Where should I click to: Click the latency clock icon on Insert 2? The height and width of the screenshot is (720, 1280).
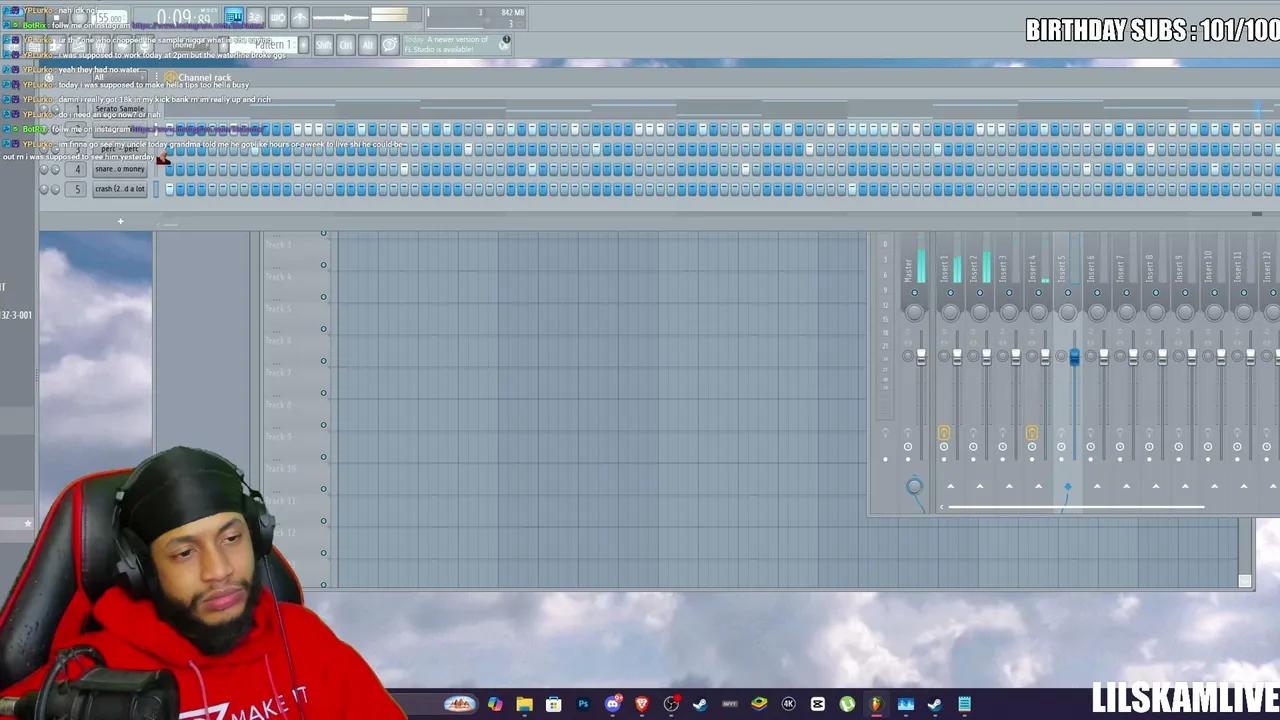(973, 446)
